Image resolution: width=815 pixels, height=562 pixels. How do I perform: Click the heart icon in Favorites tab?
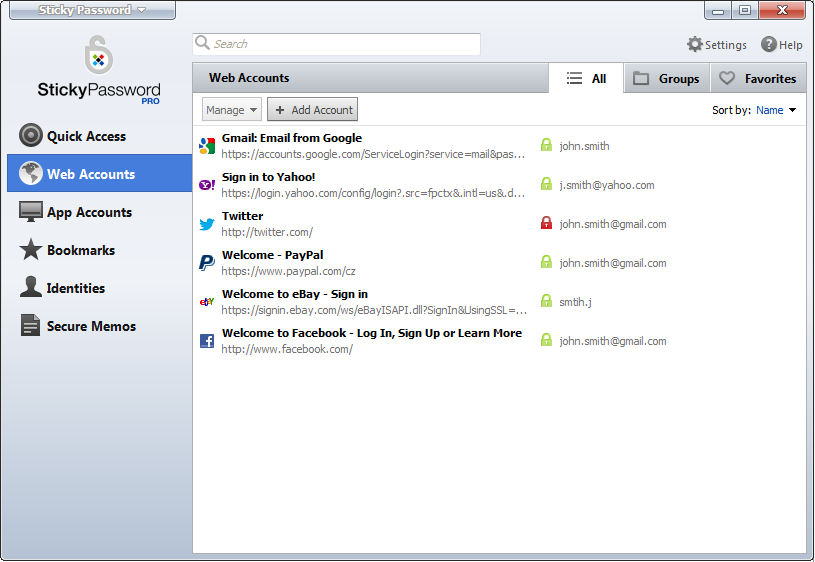pos(727,79)
